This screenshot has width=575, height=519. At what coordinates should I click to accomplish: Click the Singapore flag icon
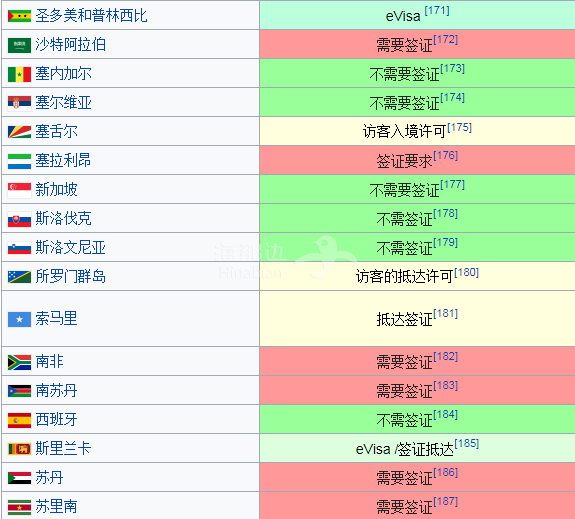point(19,190)
